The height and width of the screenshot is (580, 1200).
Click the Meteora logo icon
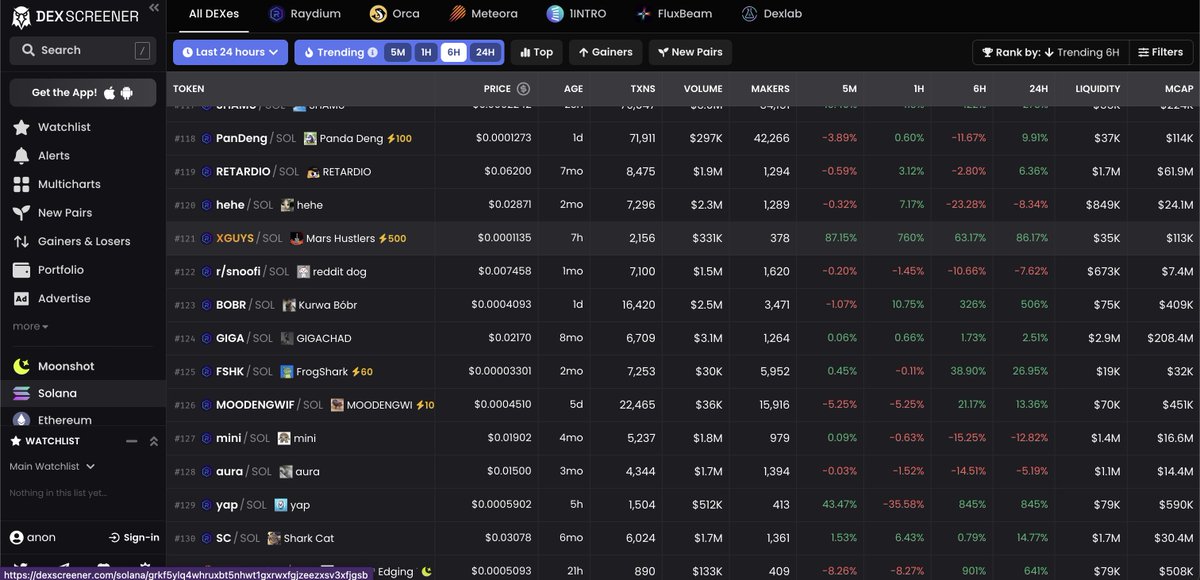tap(456, 14)
